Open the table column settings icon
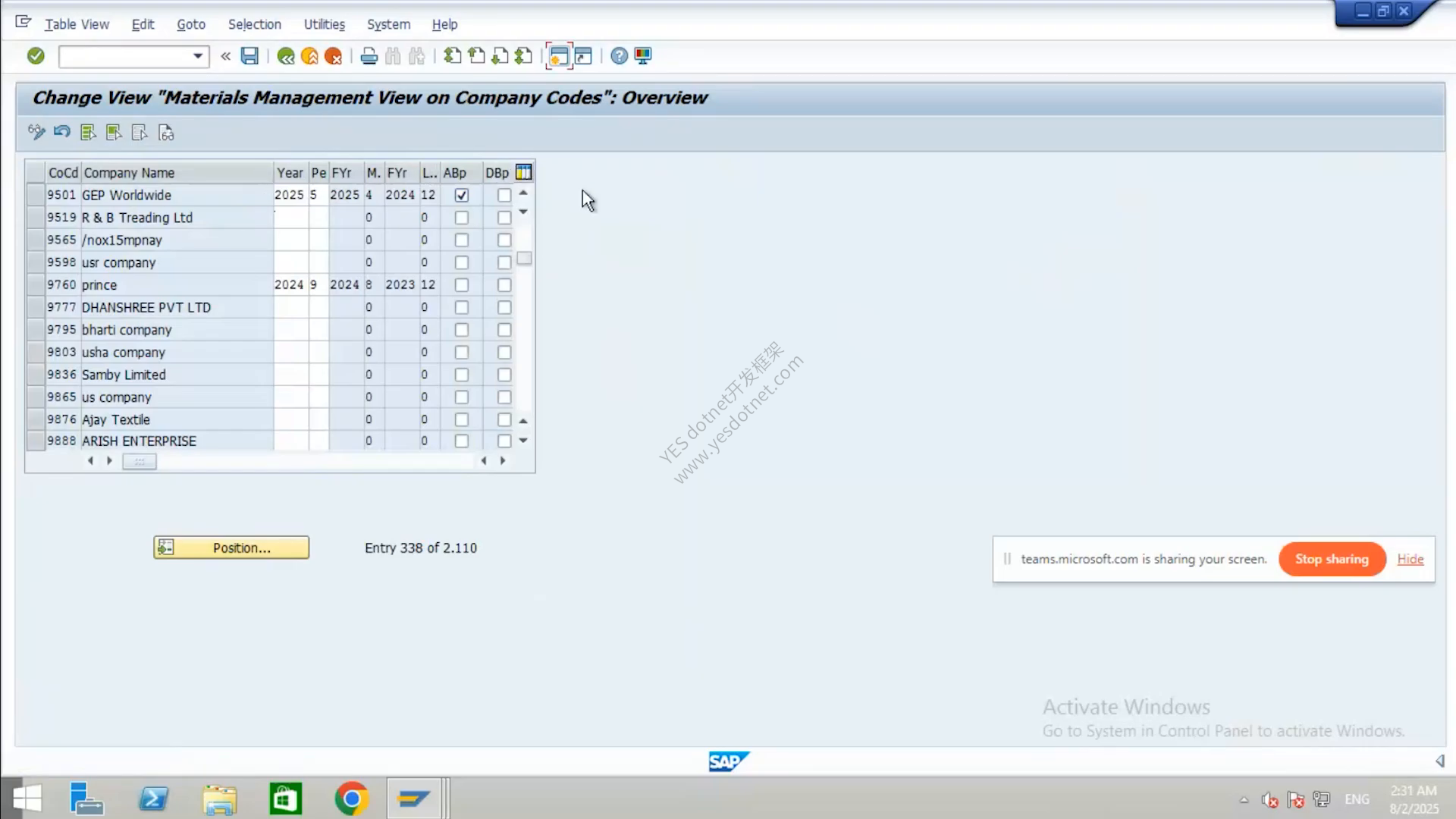Screen dimensions: 1456x819 [x=523, y=172]
